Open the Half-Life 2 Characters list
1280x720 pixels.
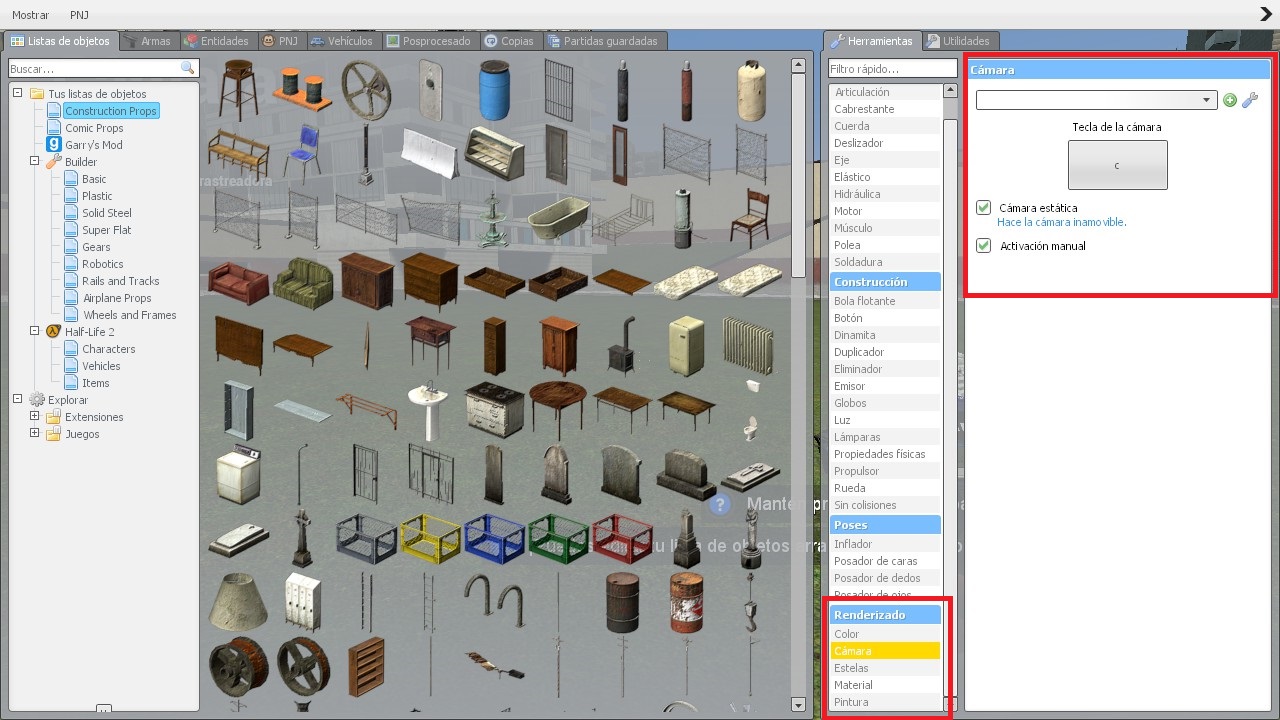pyautogui.click(x=109, y=349)
